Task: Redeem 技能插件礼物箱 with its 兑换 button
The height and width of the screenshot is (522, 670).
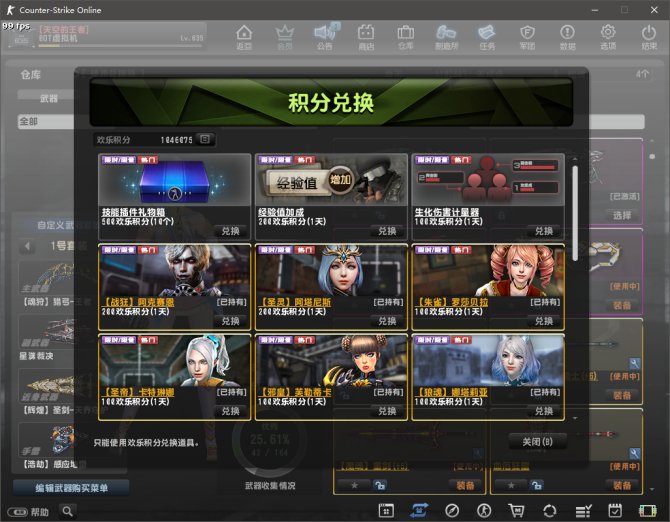Action: click(x=230, y=231)
